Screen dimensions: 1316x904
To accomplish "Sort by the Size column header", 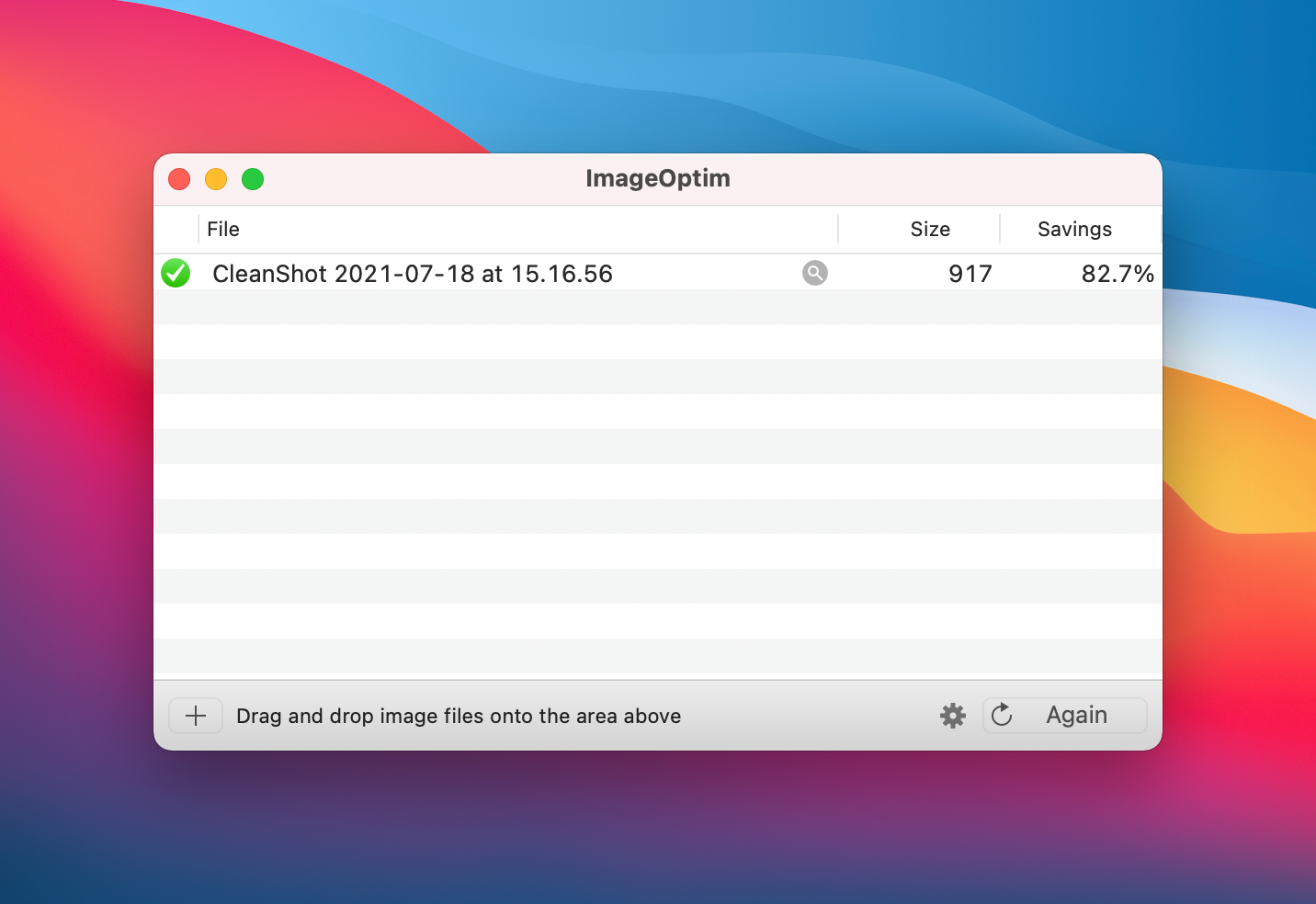I will tap(919, 229).
